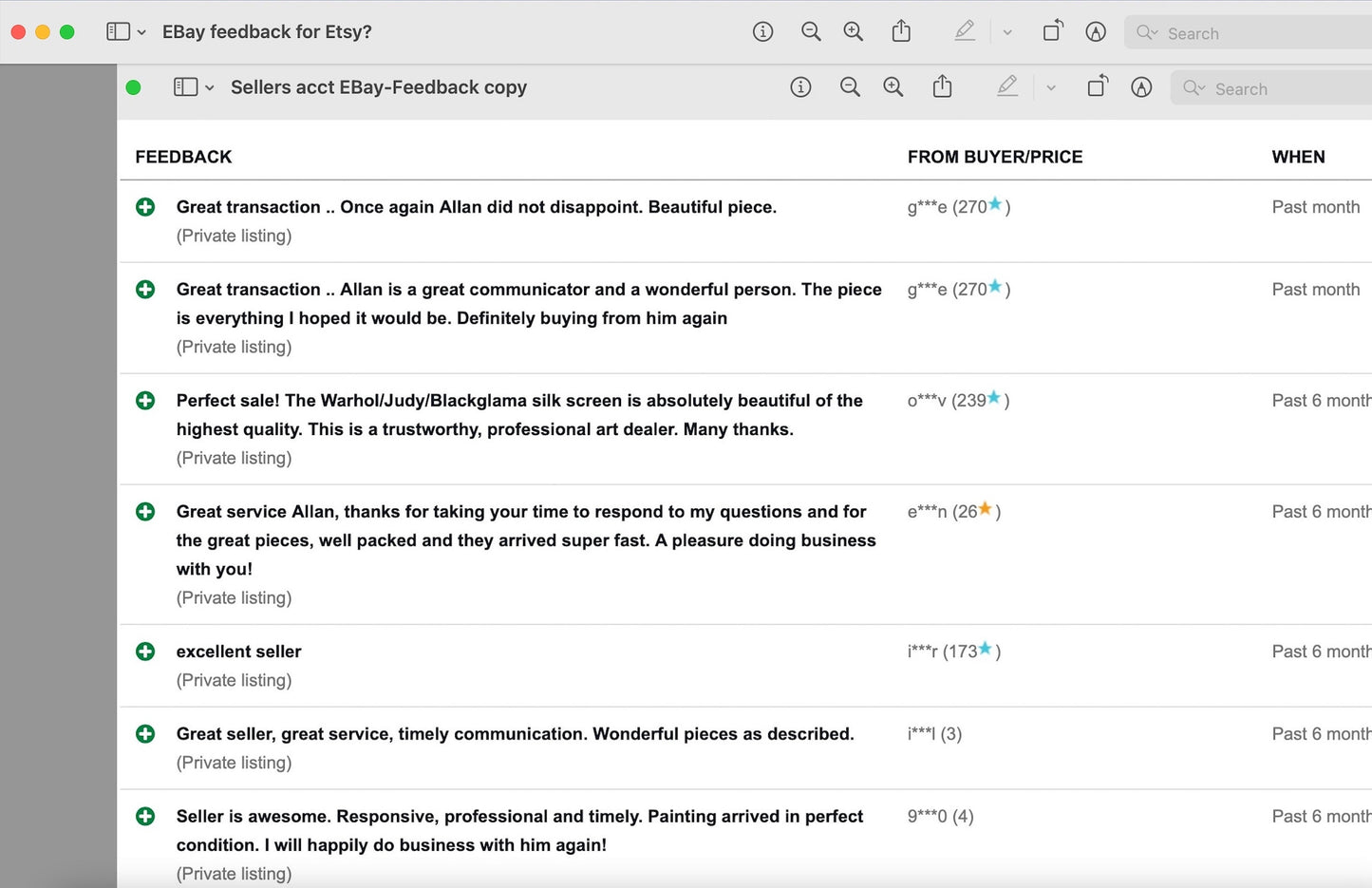Zoom out using the top window toolbar
The image size is (1372, 888).
tap(811, 31)
